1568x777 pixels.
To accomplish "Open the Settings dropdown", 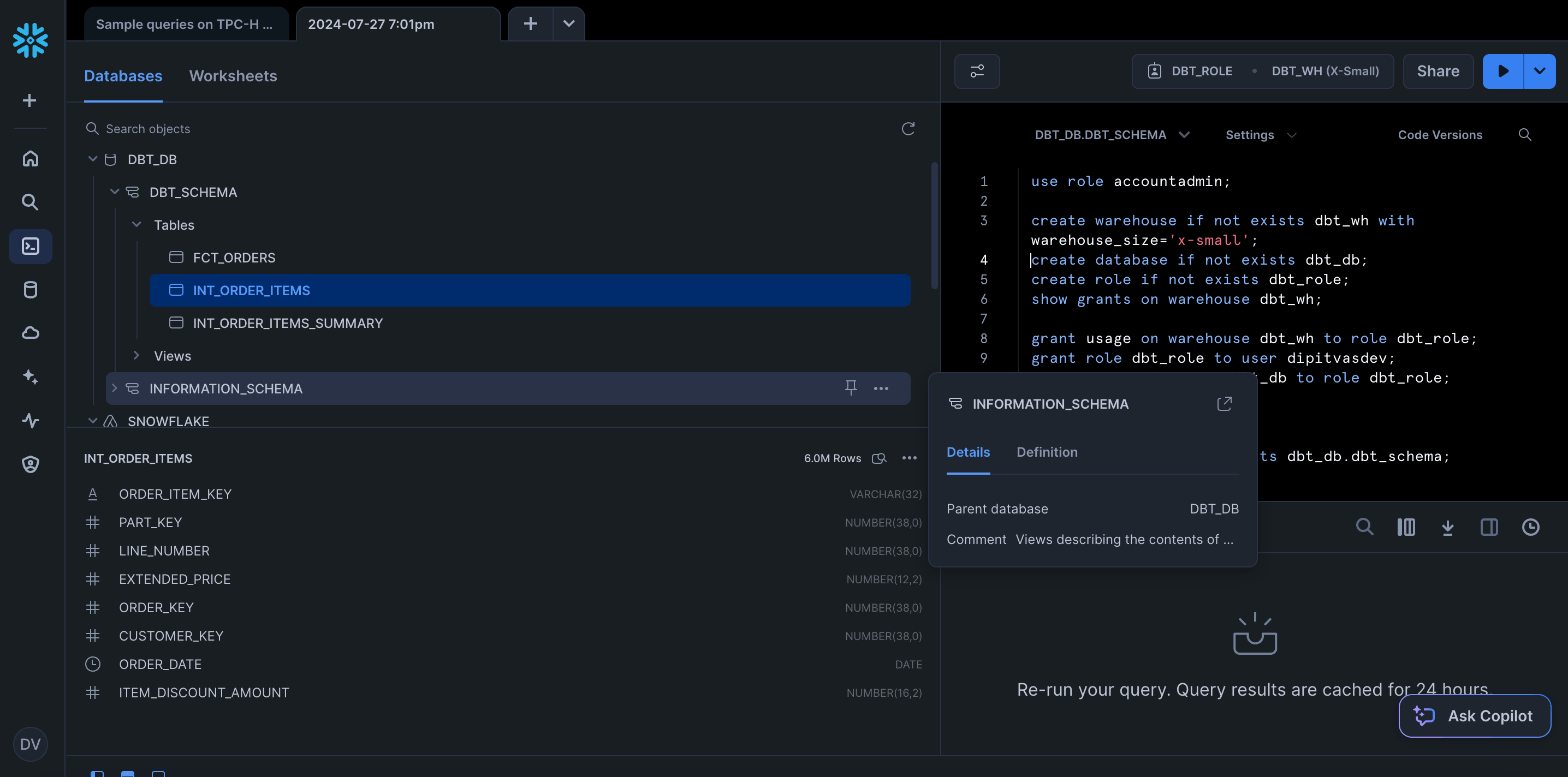I will tap(1261, 134).
